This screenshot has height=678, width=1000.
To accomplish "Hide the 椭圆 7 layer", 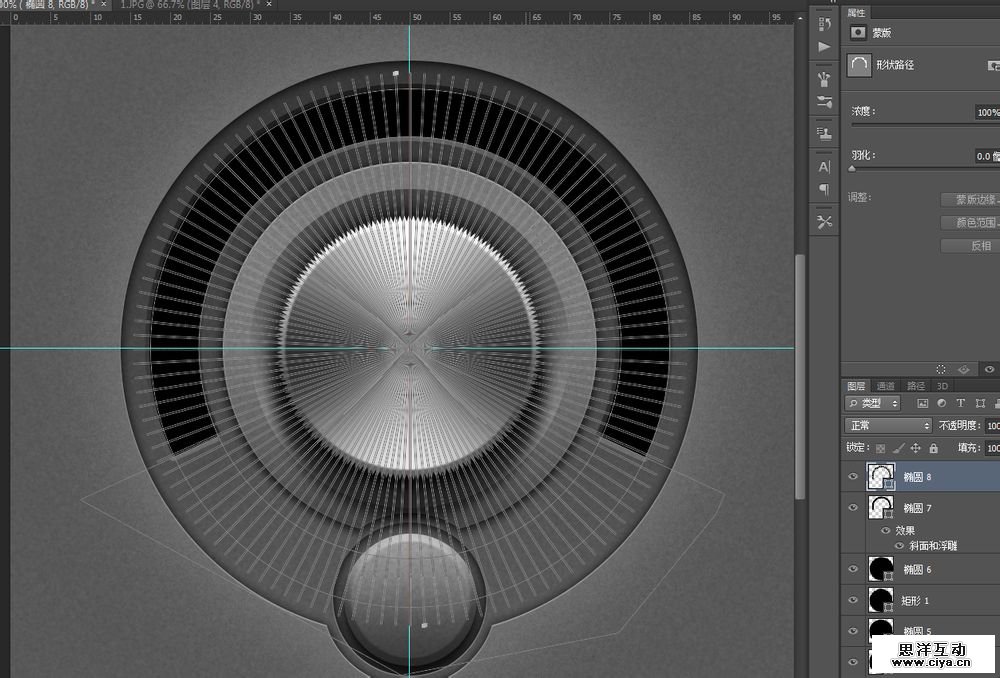I will click(x=853, y=508).
